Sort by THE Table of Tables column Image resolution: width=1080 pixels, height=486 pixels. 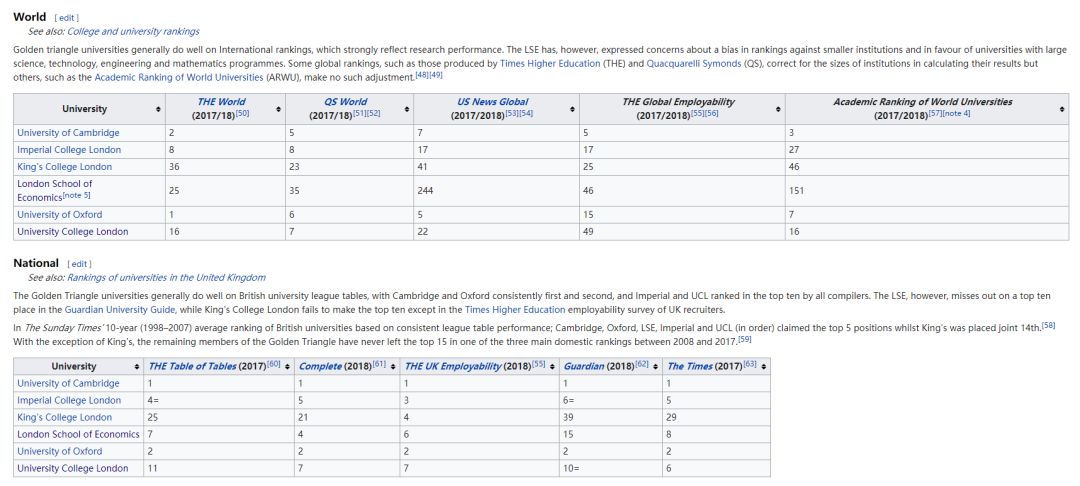(x=288, y=367)
